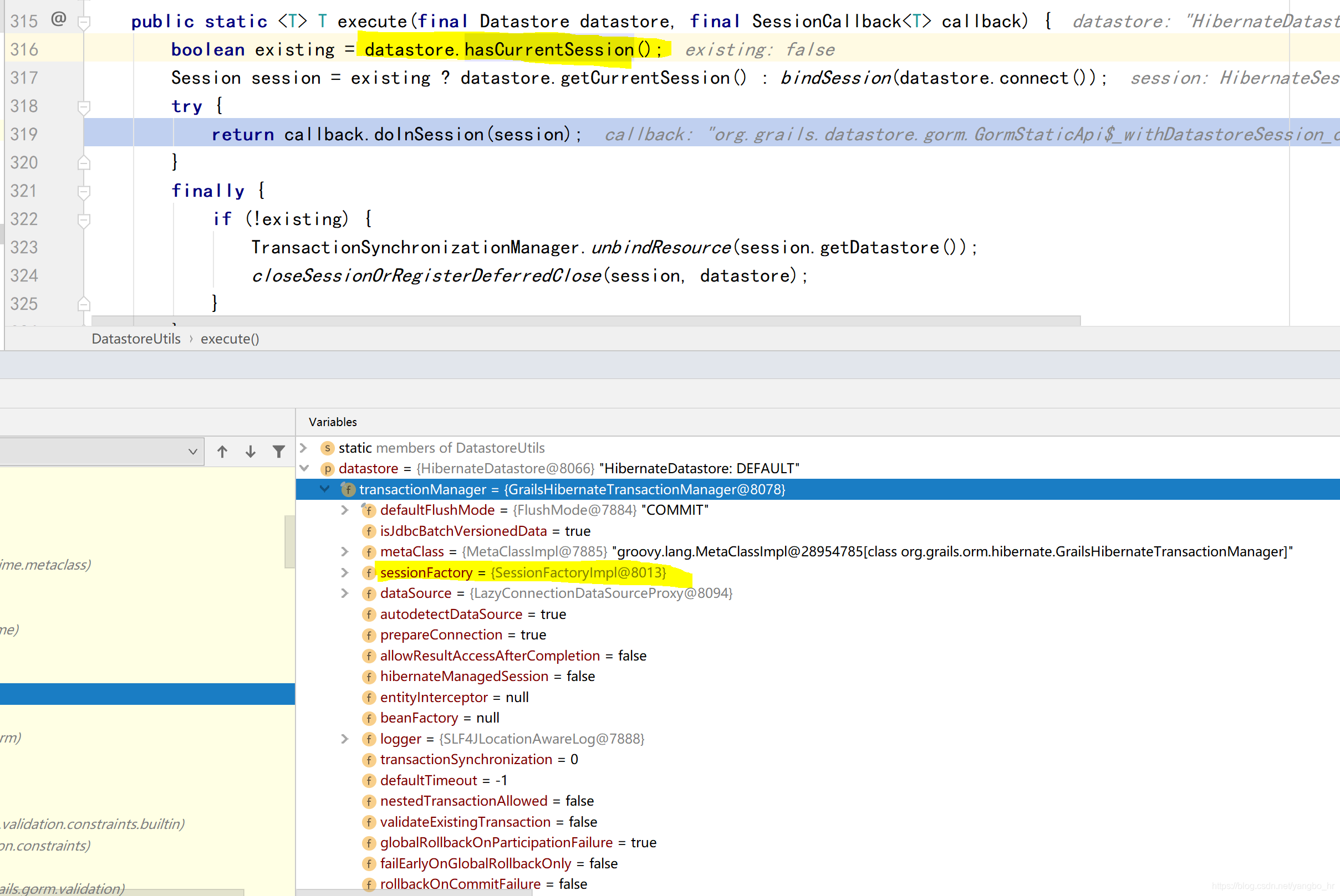Click line number 319 in gutter
The width and height of the screenshot is (1340, 896).
[24, 134]
